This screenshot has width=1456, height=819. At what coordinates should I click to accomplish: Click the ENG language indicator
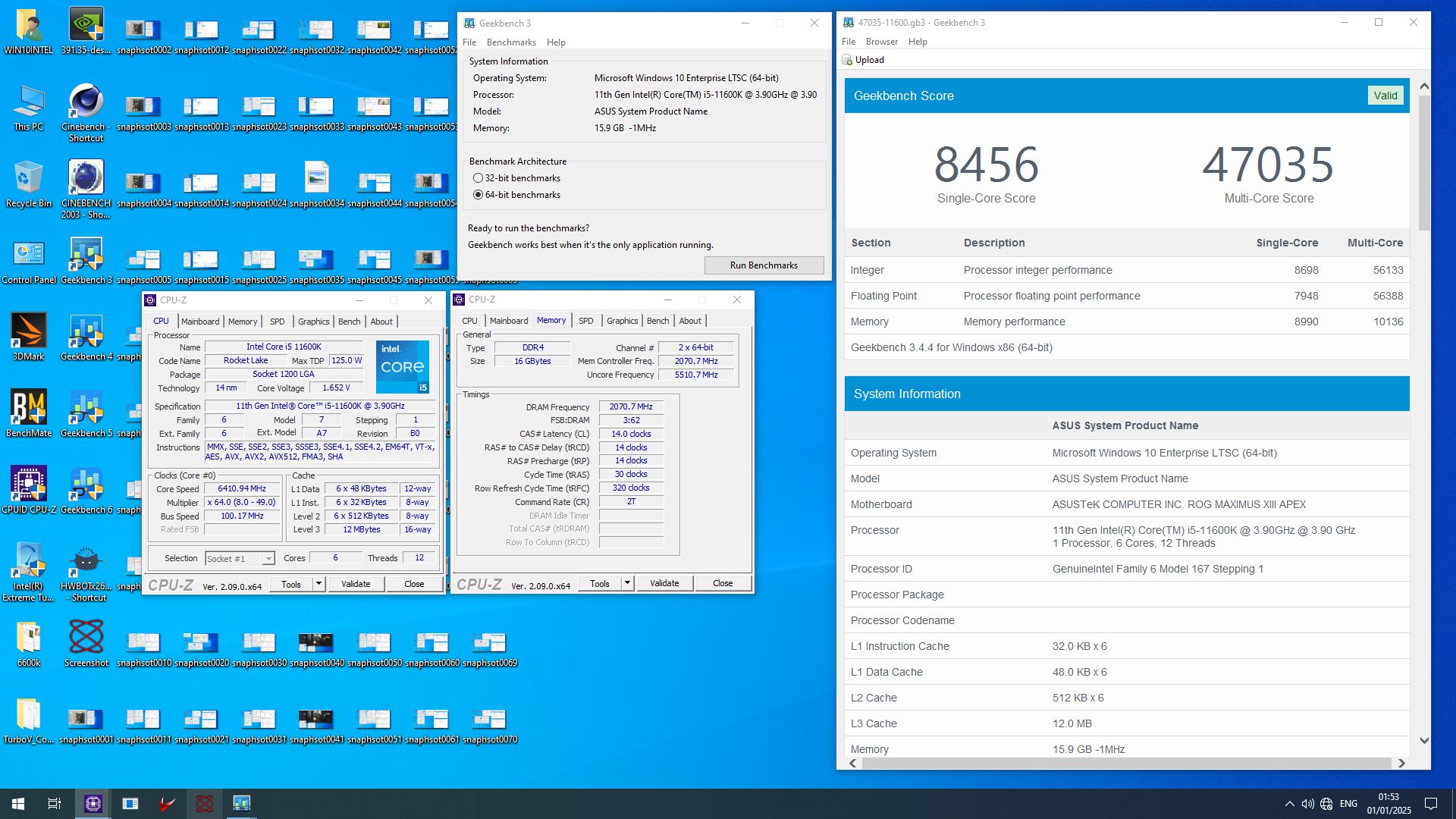(x=1348, y=804)
